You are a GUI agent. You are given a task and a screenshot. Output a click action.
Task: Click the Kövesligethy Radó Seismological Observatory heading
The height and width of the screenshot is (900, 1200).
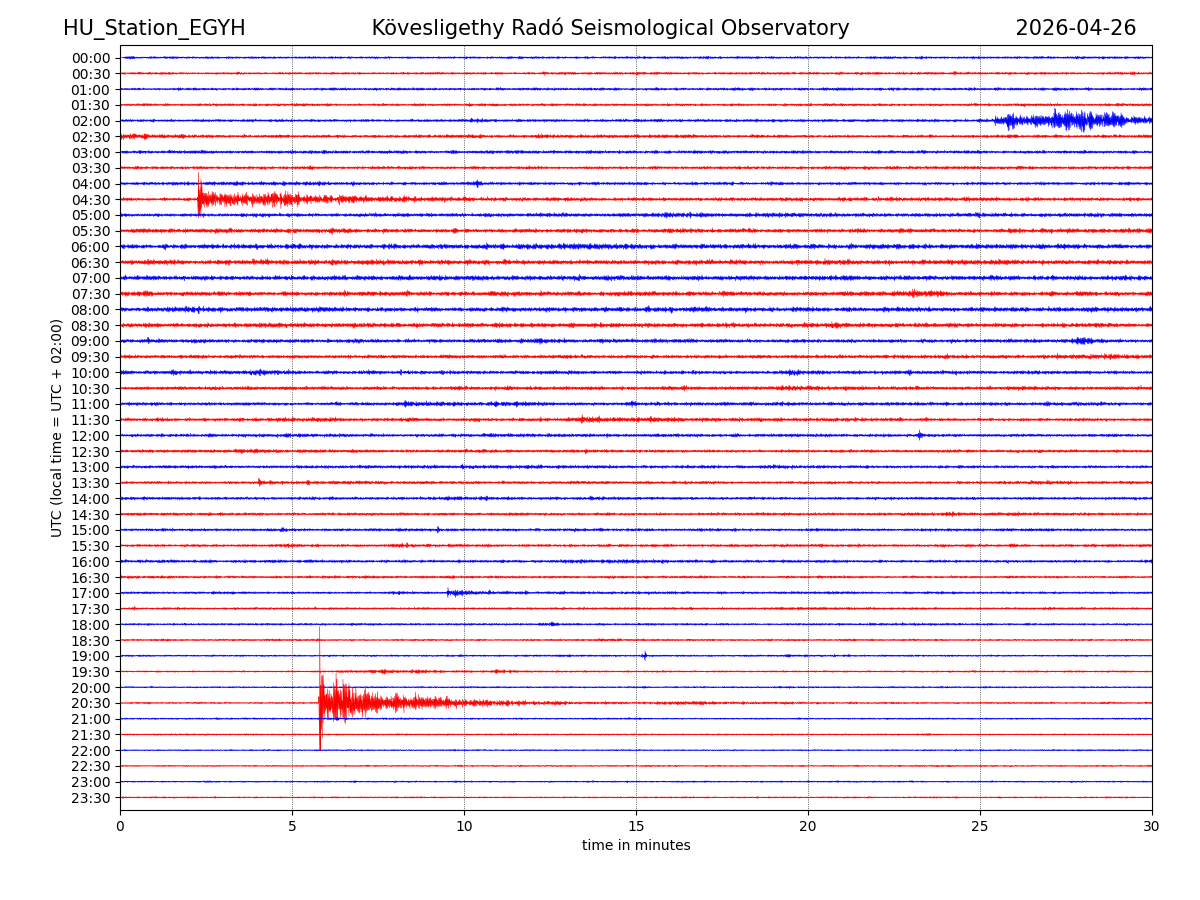(x=610, y=28)
